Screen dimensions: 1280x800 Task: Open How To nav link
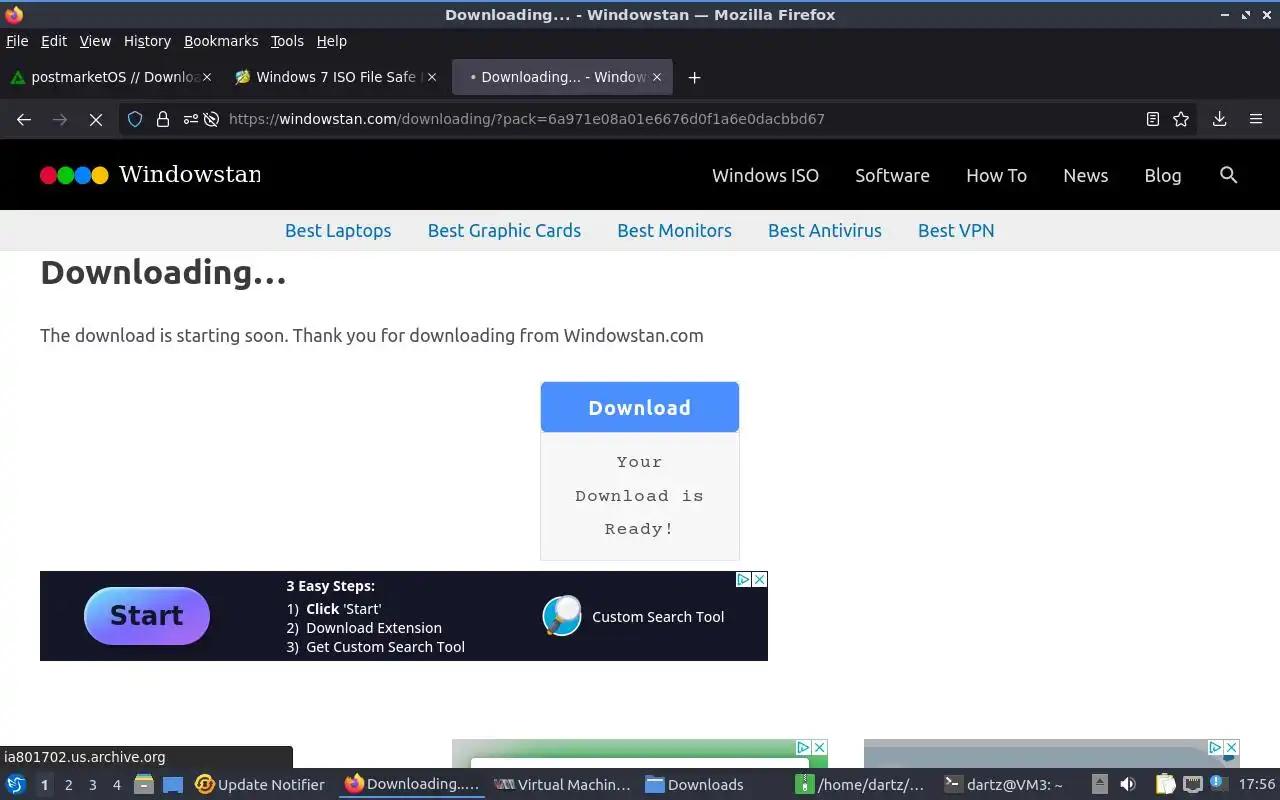[996, 175]
